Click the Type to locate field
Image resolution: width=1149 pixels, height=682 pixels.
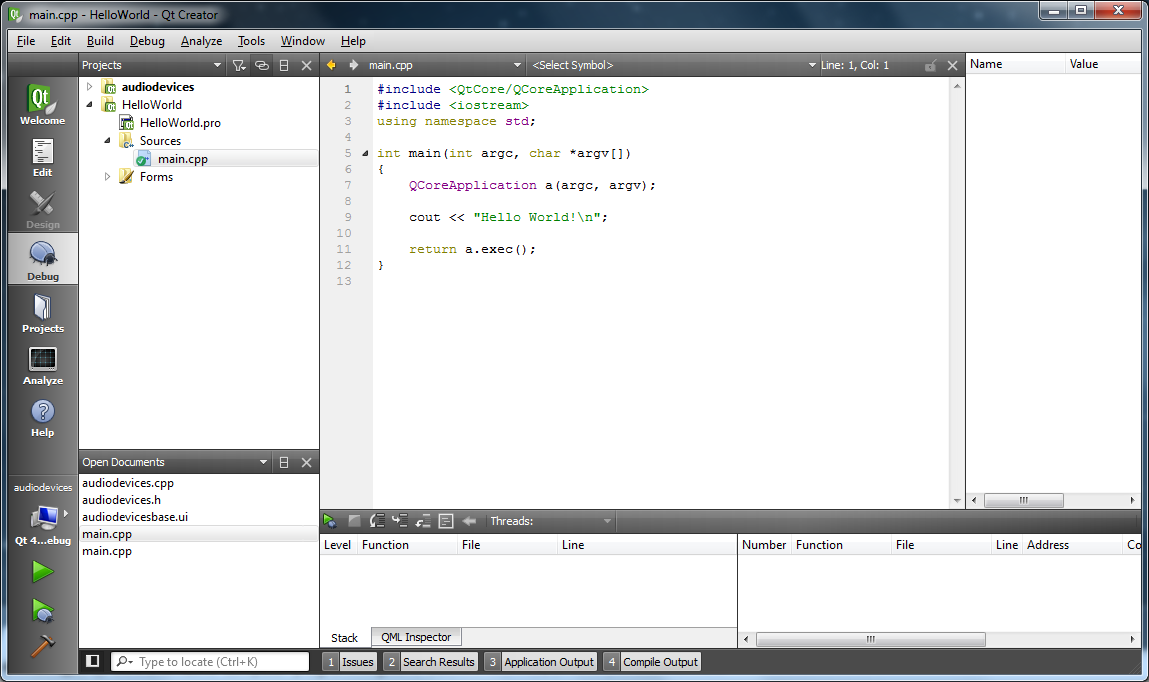(210, 661)
